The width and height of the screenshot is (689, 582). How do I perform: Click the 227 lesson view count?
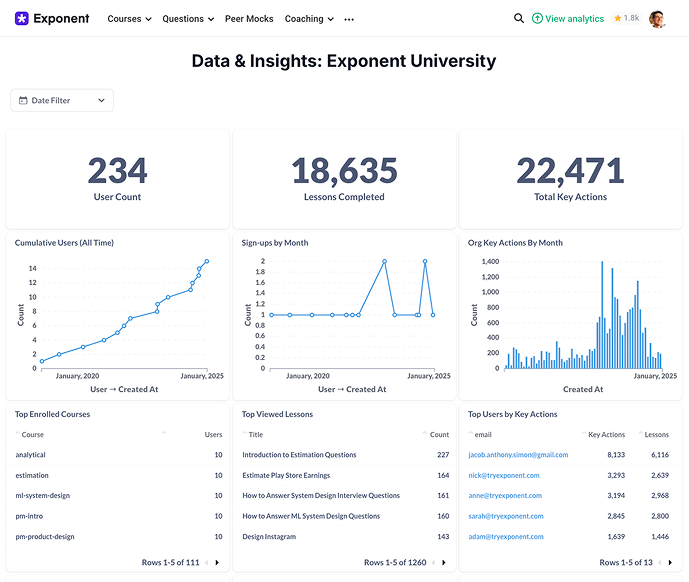pos(443,455)
